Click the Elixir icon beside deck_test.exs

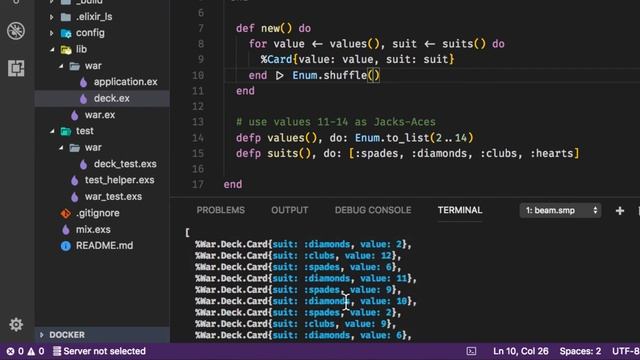[x=84, y=164]
